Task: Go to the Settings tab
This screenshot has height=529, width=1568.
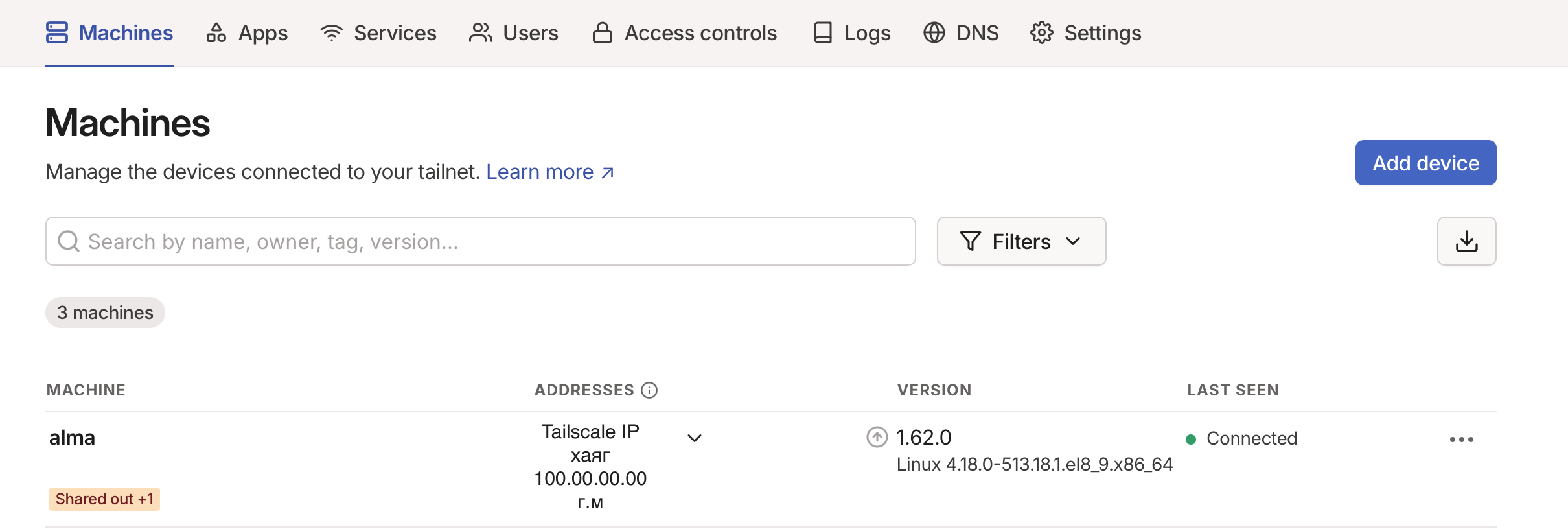Action: [x=1086, y=33]
